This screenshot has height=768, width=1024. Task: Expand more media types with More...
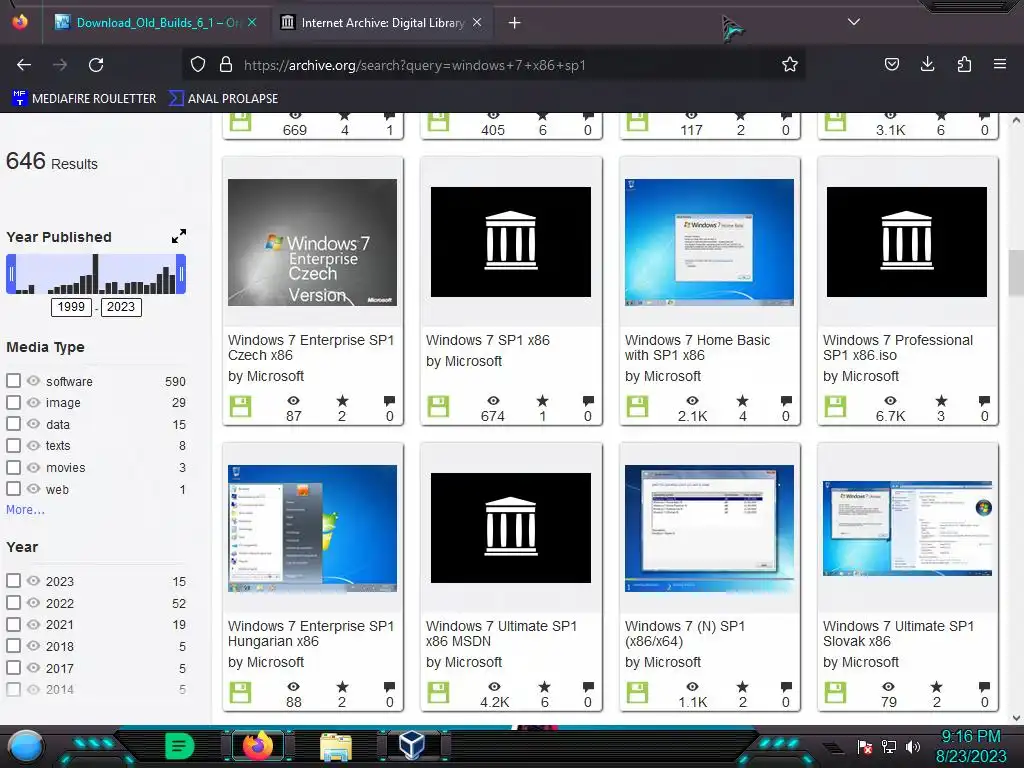coord(25,509)
